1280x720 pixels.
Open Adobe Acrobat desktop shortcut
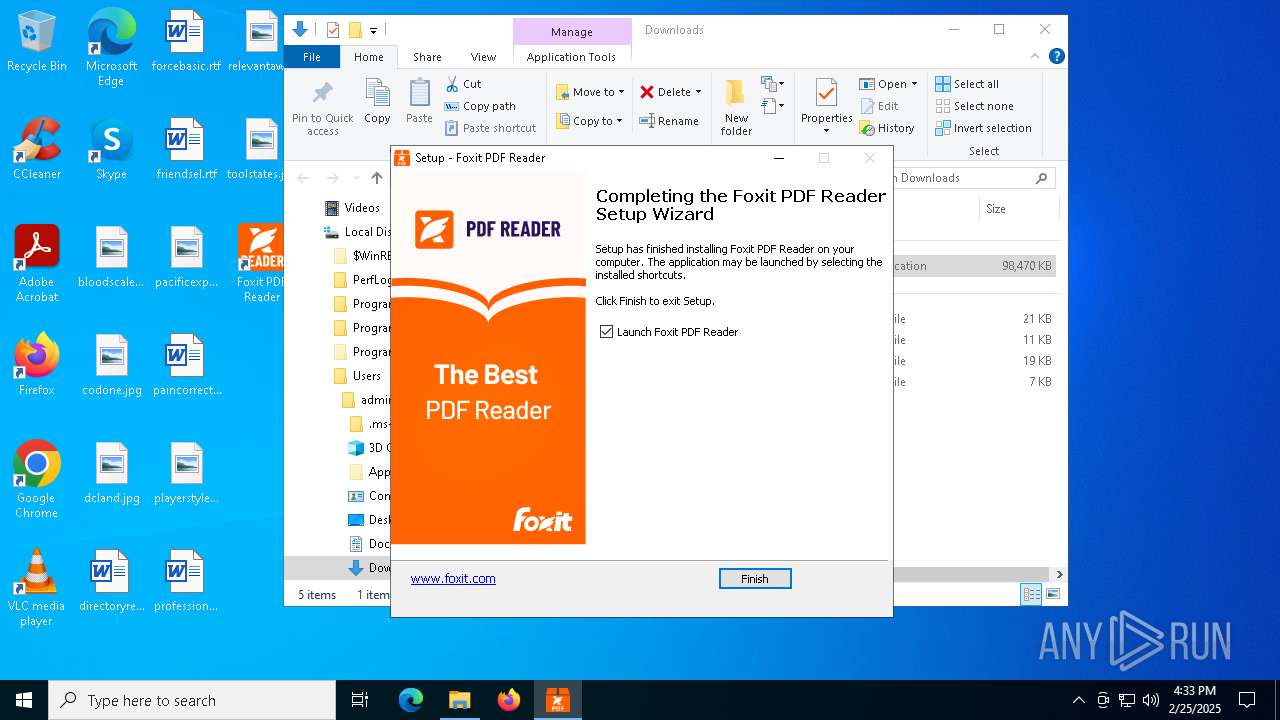pyautogui.click(x=37, y=263)
